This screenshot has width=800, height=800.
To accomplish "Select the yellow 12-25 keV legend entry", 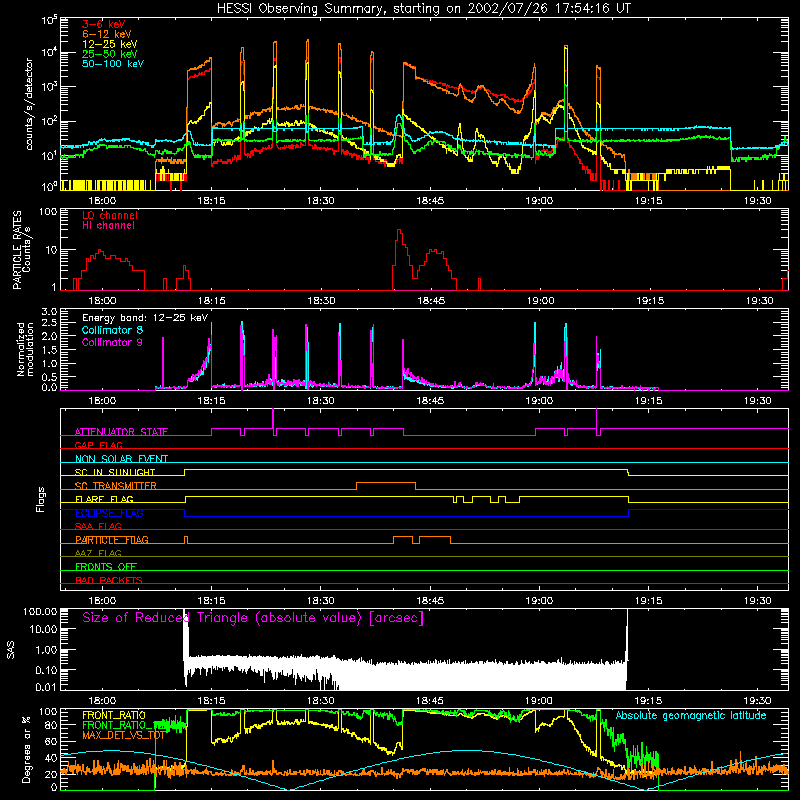I will pos(110,44).
